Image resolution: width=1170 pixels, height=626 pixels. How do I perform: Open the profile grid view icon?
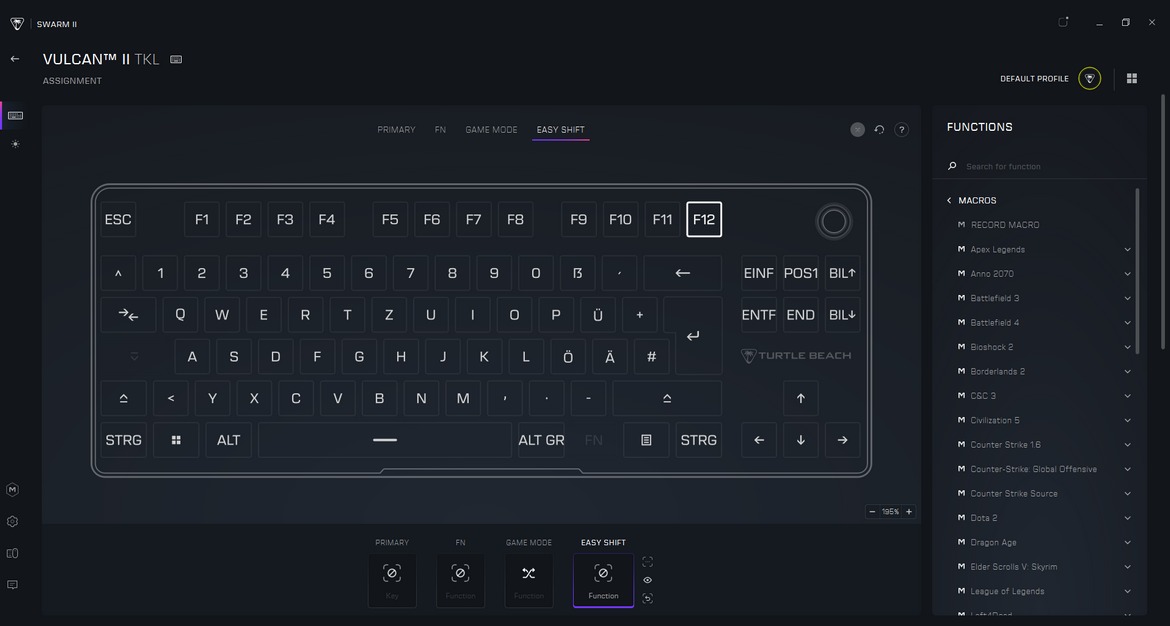click(1132, 79)
